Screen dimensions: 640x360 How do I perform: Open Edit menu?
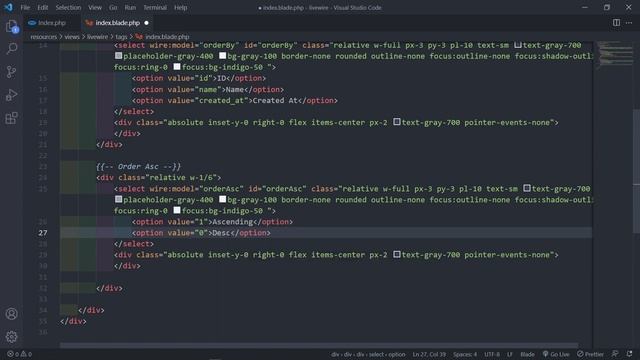42,7
